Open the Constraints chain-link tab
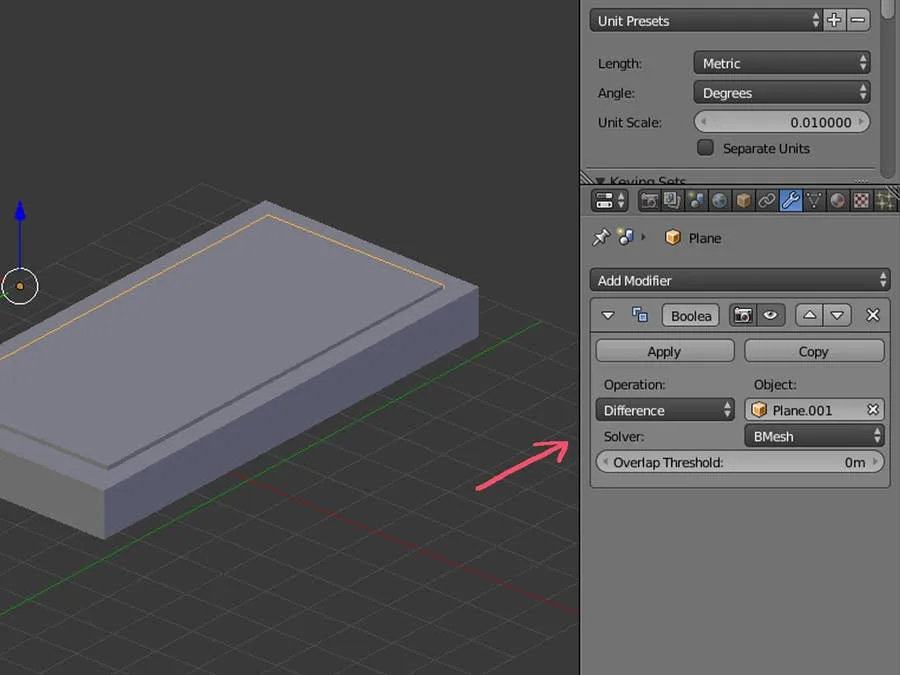Viewport: 900px width, 675px height. click(x=767, y=200)
